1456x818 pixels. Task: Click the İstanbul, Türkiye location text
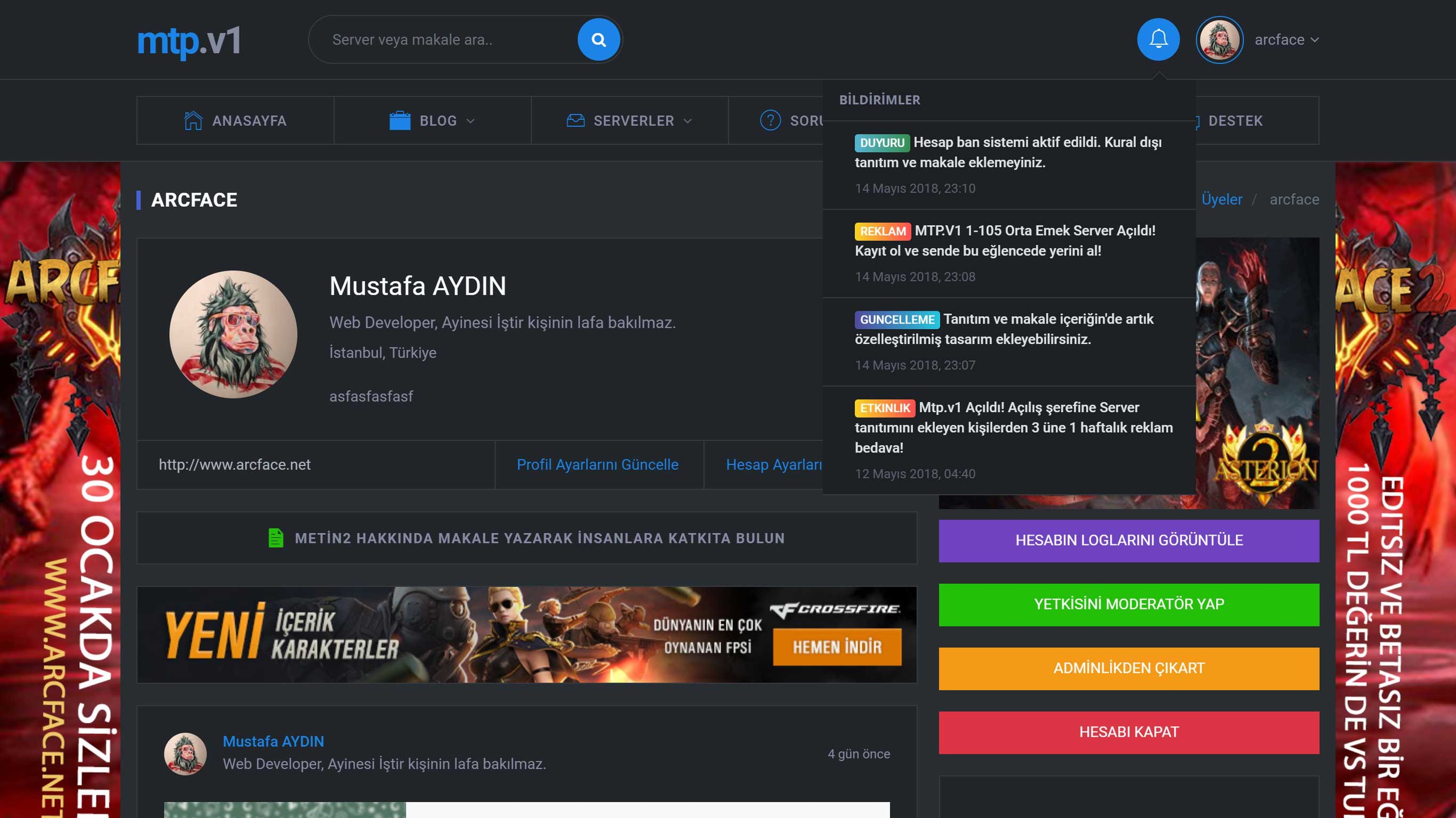tap(383, 353)
